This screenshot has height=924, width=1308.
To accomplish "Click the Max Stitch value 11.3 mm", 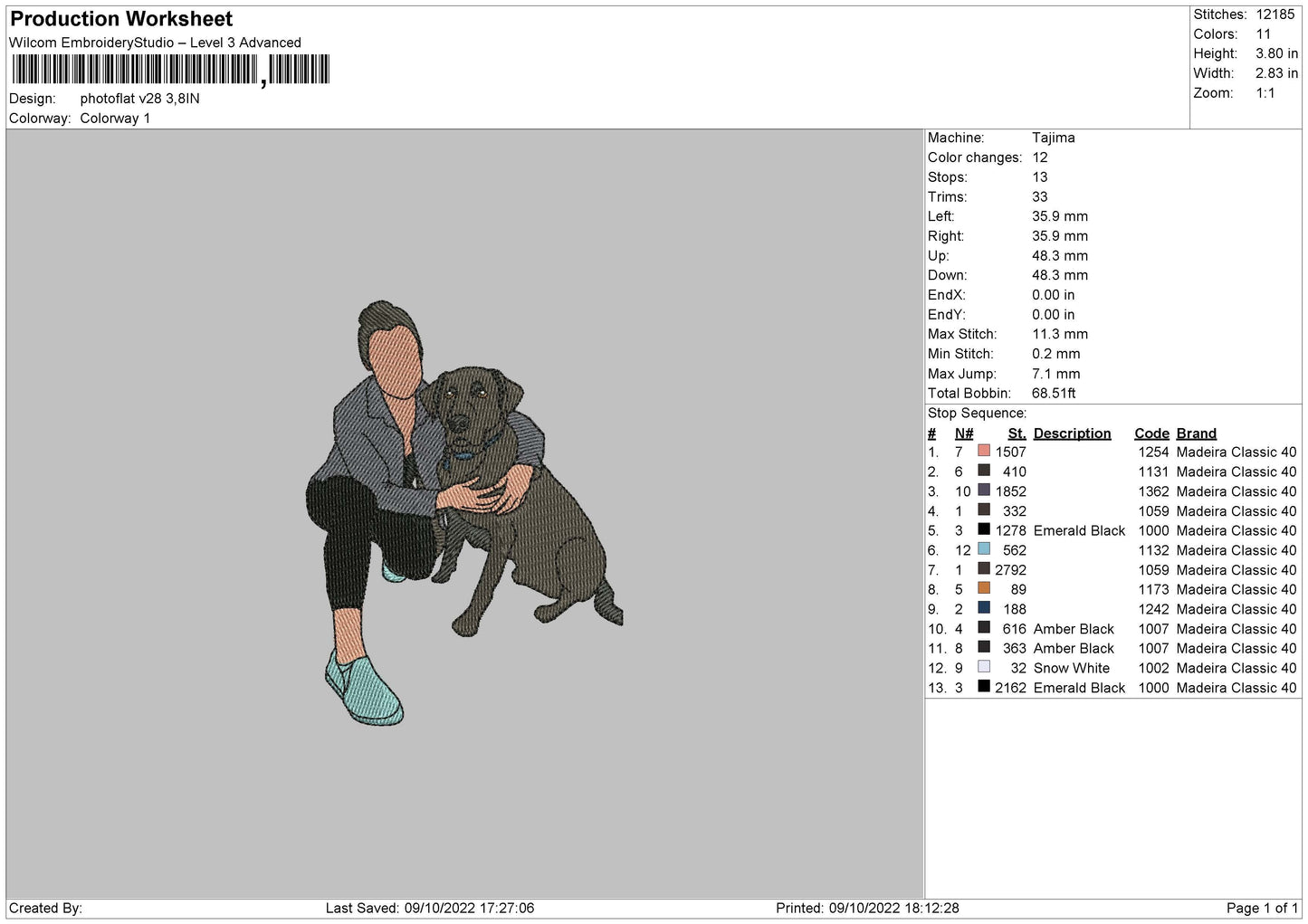I will [x=1060, y=334].
